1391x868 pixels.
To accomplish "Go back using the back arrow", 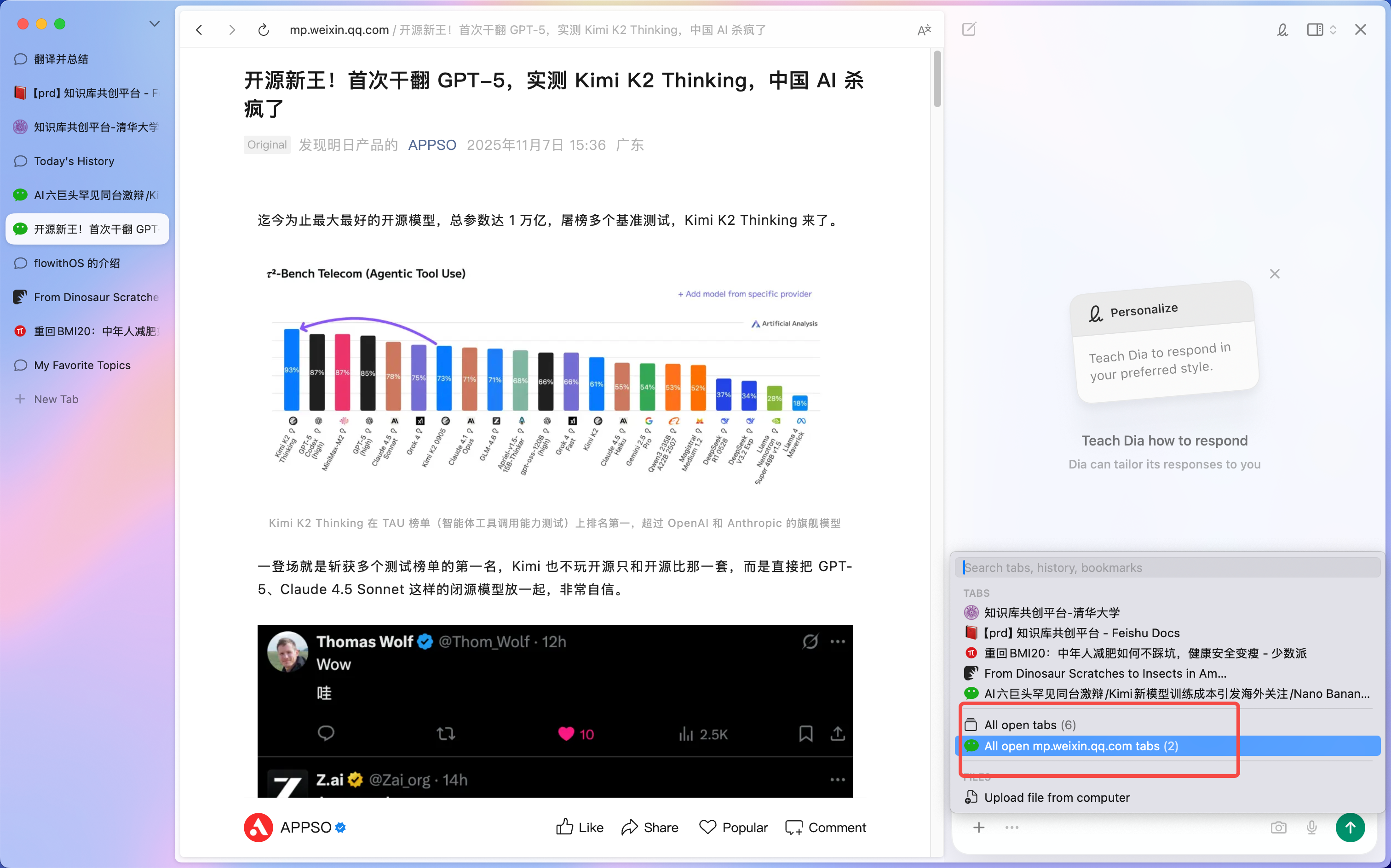I will (x=199, y=30).
